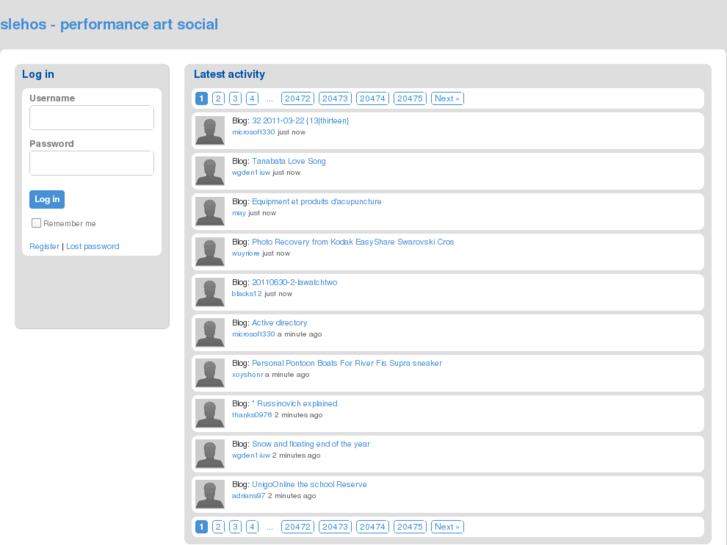Click the Username input field
This screenshot has height=545, width=727.
(x=91, y=118)
